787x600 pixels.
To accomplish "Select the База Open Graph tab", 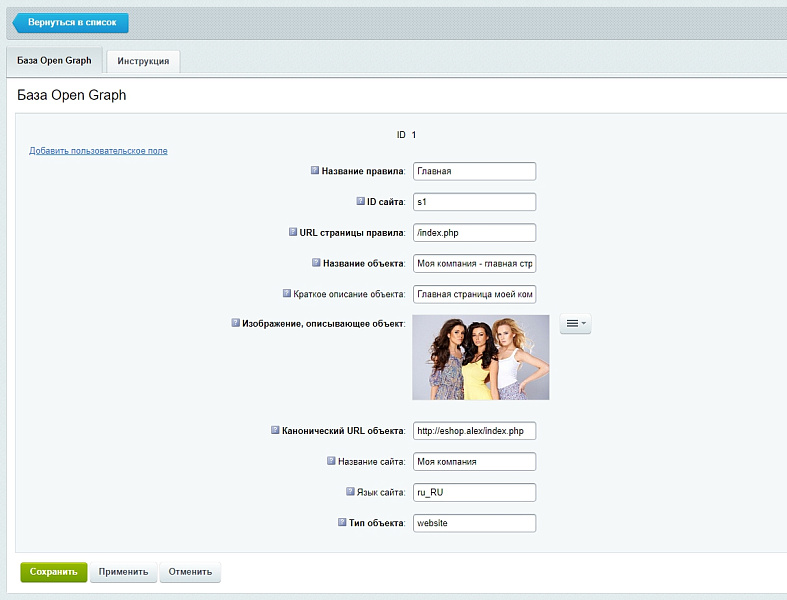I will tap(54, 61).
